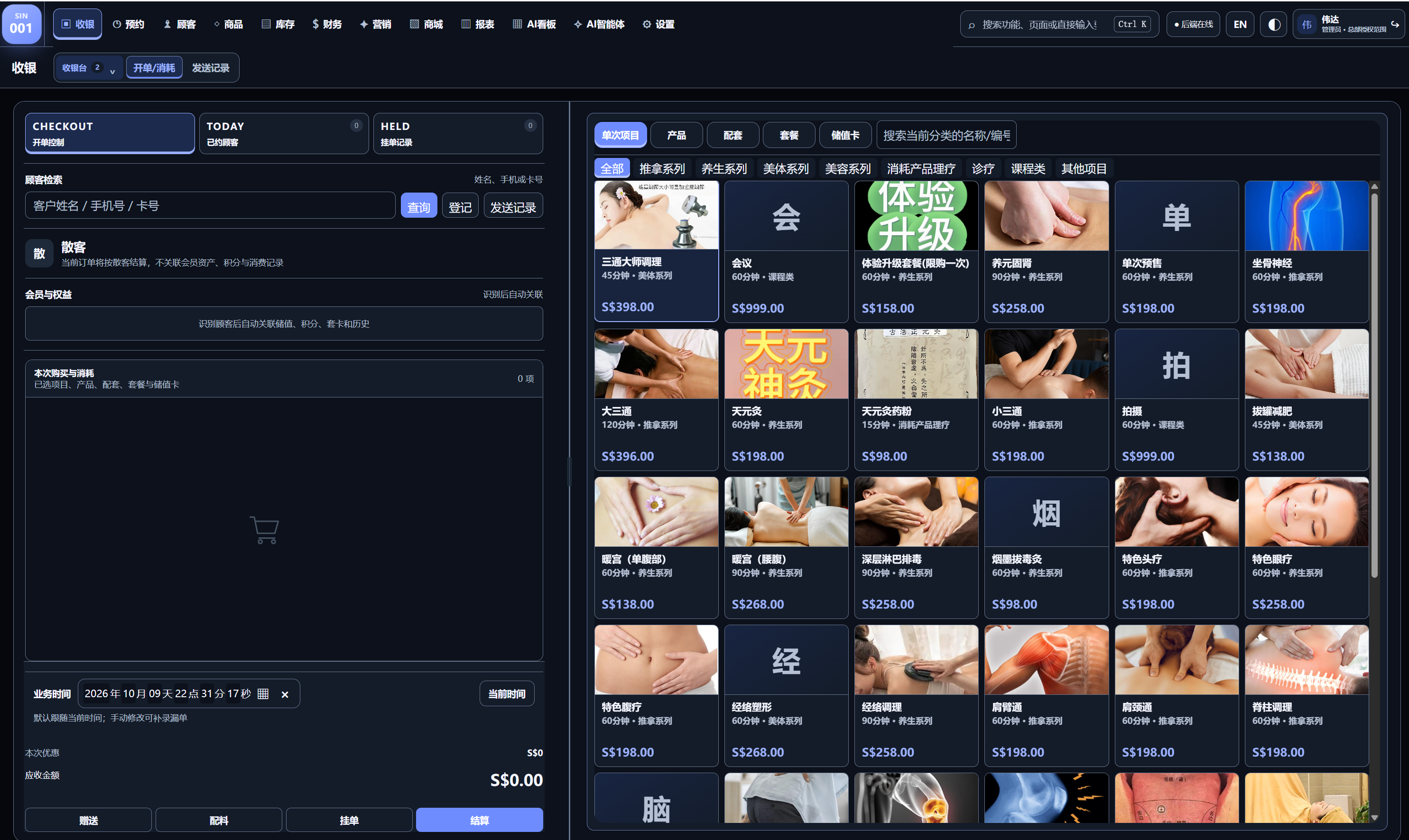Click the logout arrow icon beside 伟达
The width and height of the screenshot is (1409, 840).
coord(1395,24)
